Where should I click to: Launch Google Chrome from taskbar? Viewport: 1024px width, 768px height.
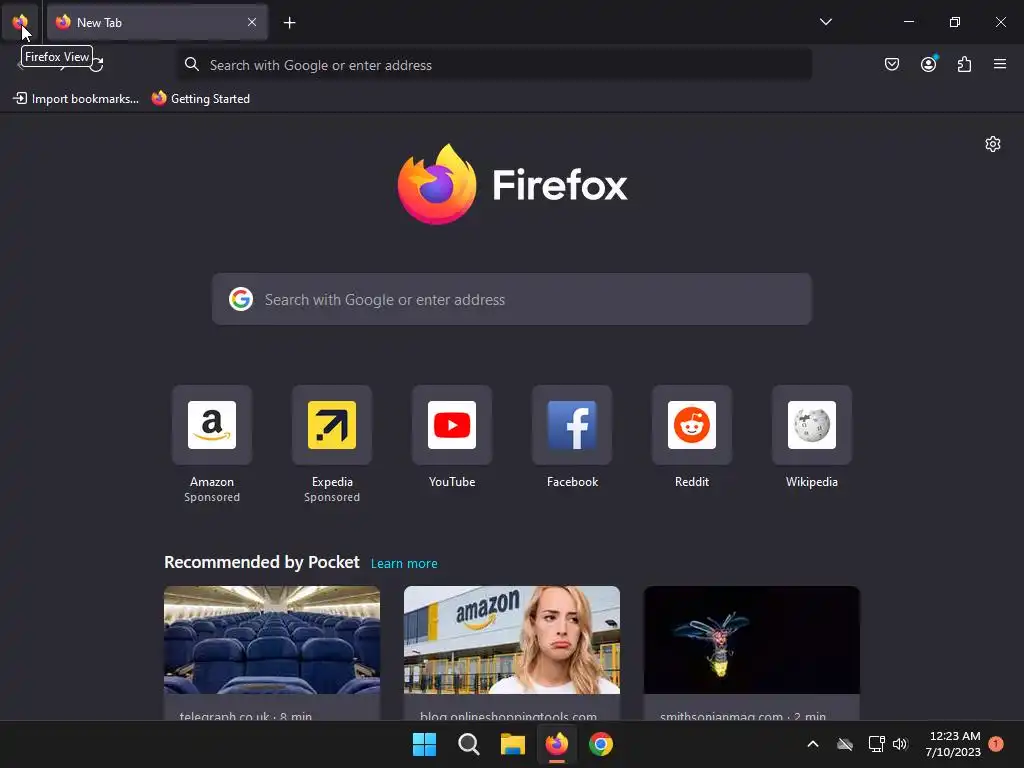(601, 744)
